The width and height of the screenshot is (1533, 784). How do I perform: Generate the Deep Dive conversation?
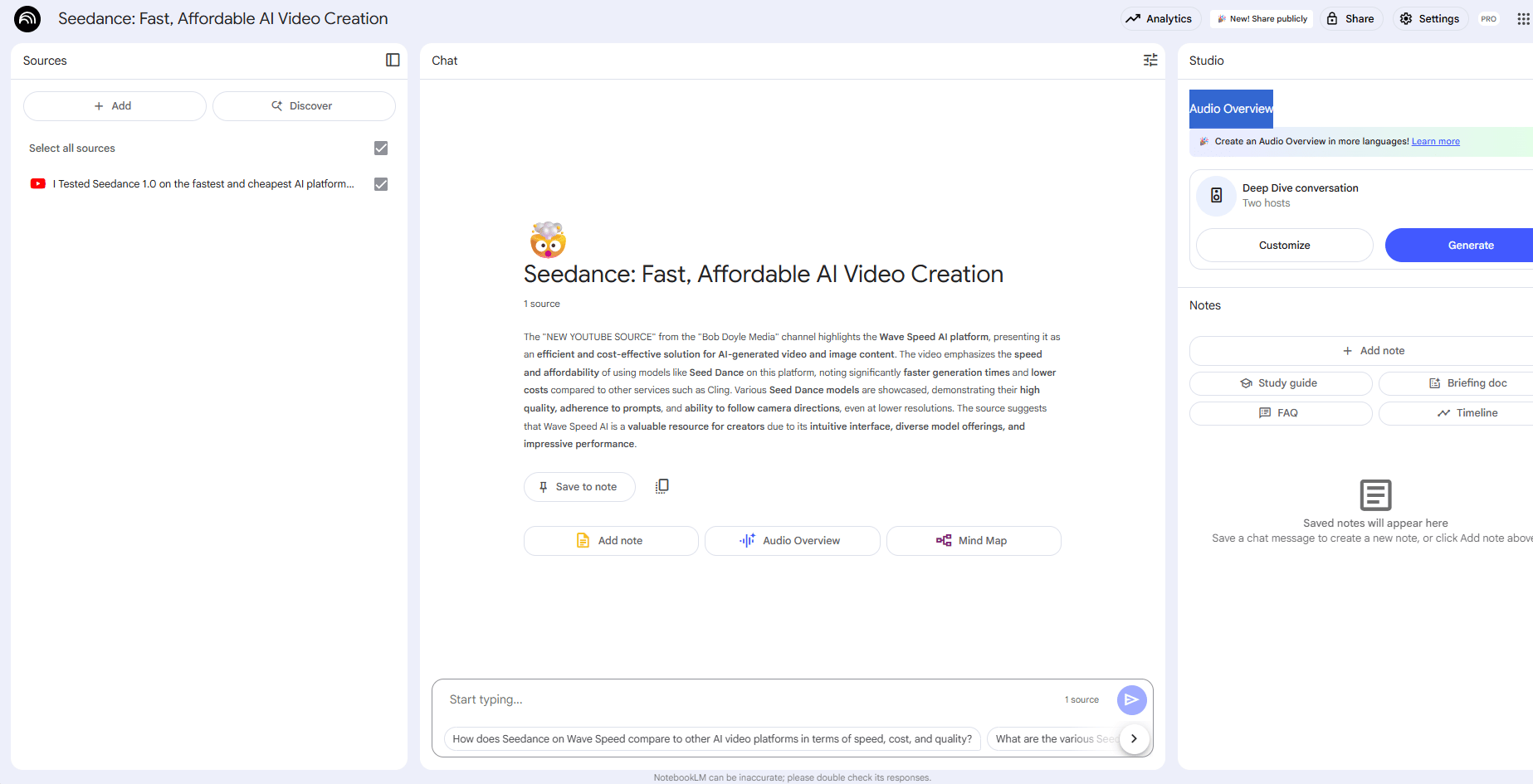pyautogui.click(x=1459, y=246)
